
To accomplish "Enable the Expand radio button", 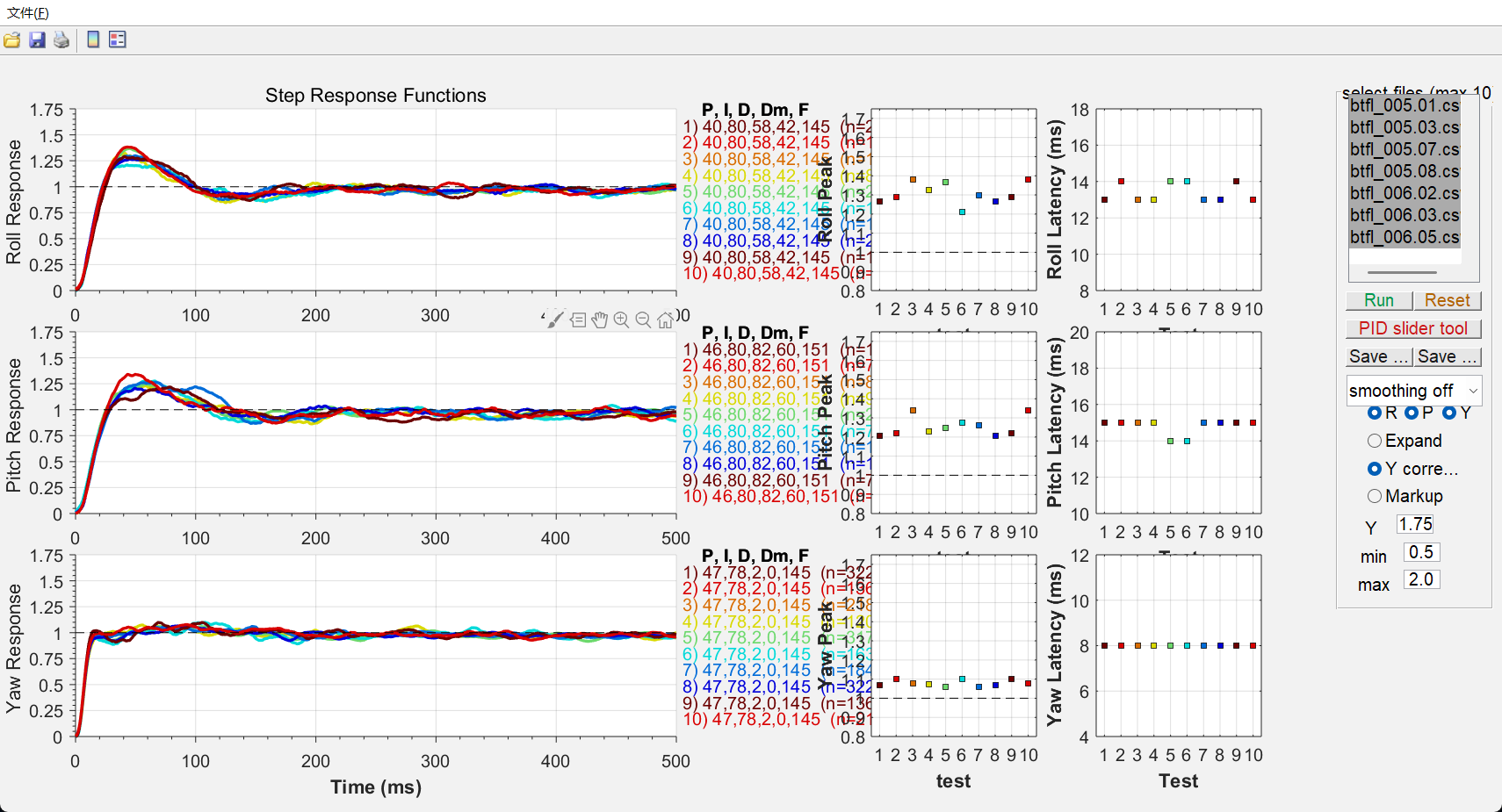I will [1375, 441].
